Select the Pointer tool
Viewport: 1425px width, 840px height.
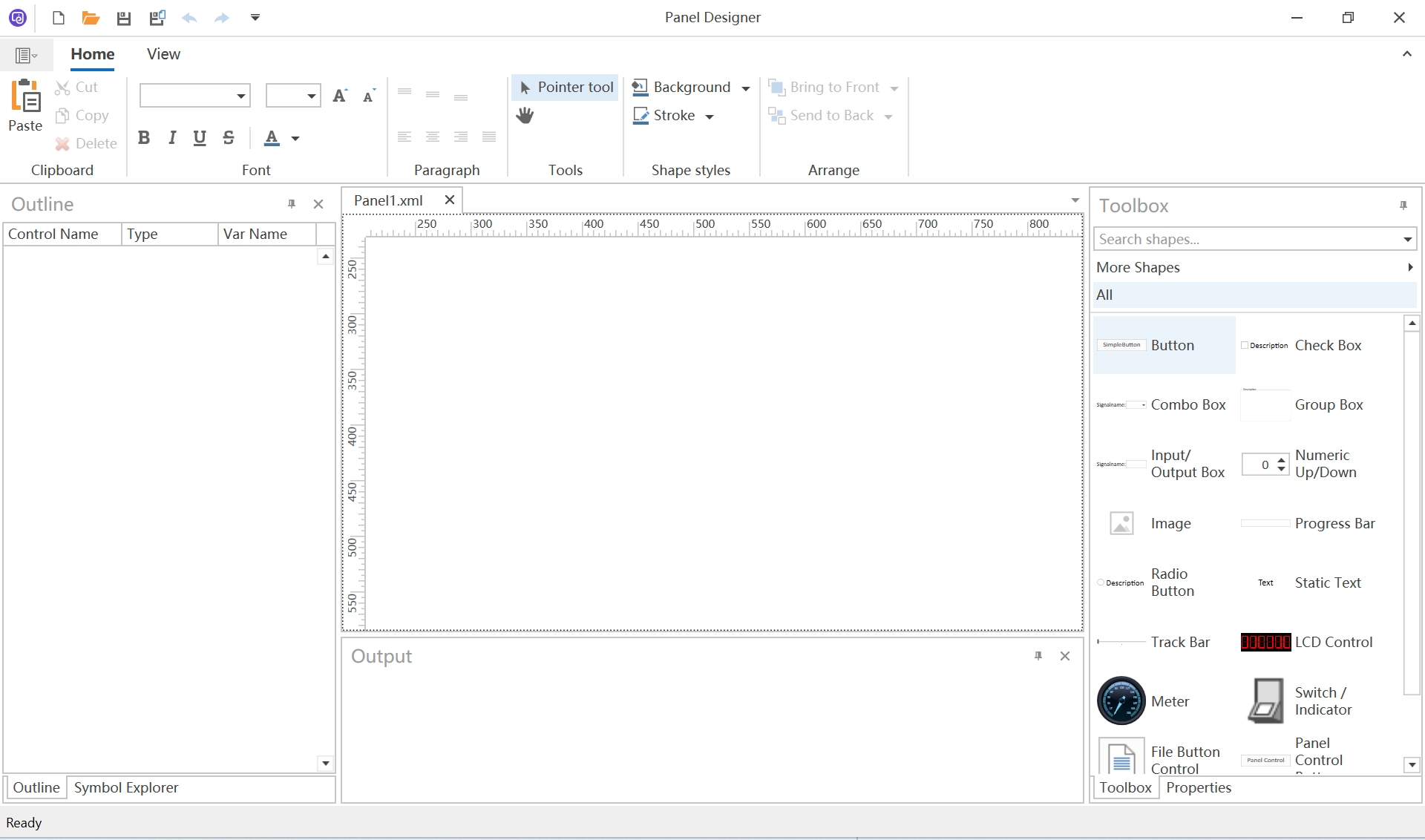(566, 87)
